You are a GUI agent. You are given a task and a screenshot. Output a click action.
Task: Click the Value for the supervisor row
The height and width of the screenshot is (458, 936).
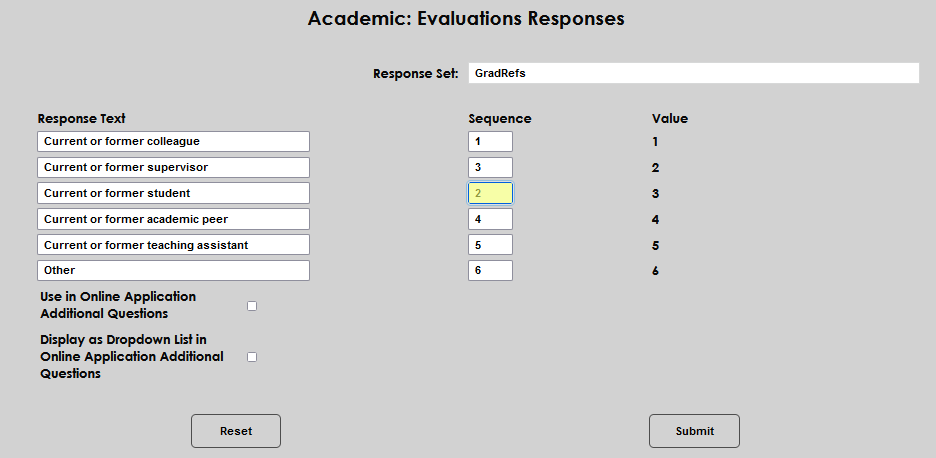(x=655, y=168)
